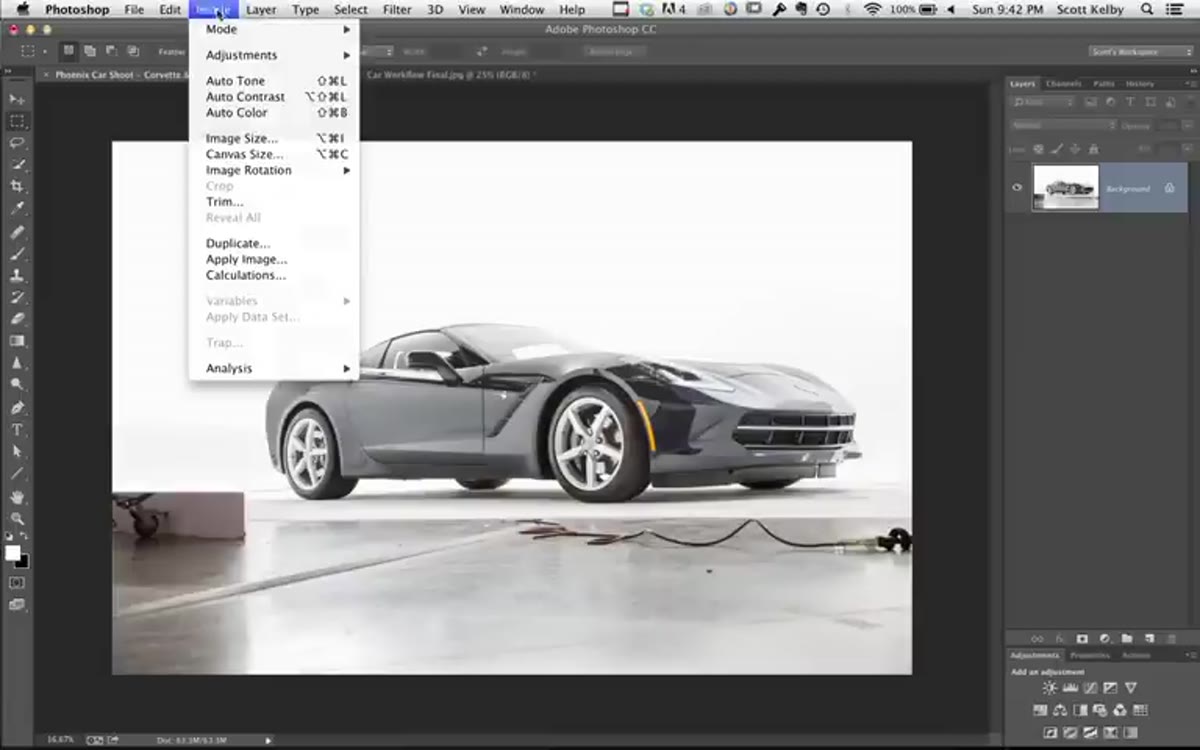Image resolution: width=1200 pixels, height=750 pixels.
Task: Select the Lasso tool
Action: click(x=17, y=143)
